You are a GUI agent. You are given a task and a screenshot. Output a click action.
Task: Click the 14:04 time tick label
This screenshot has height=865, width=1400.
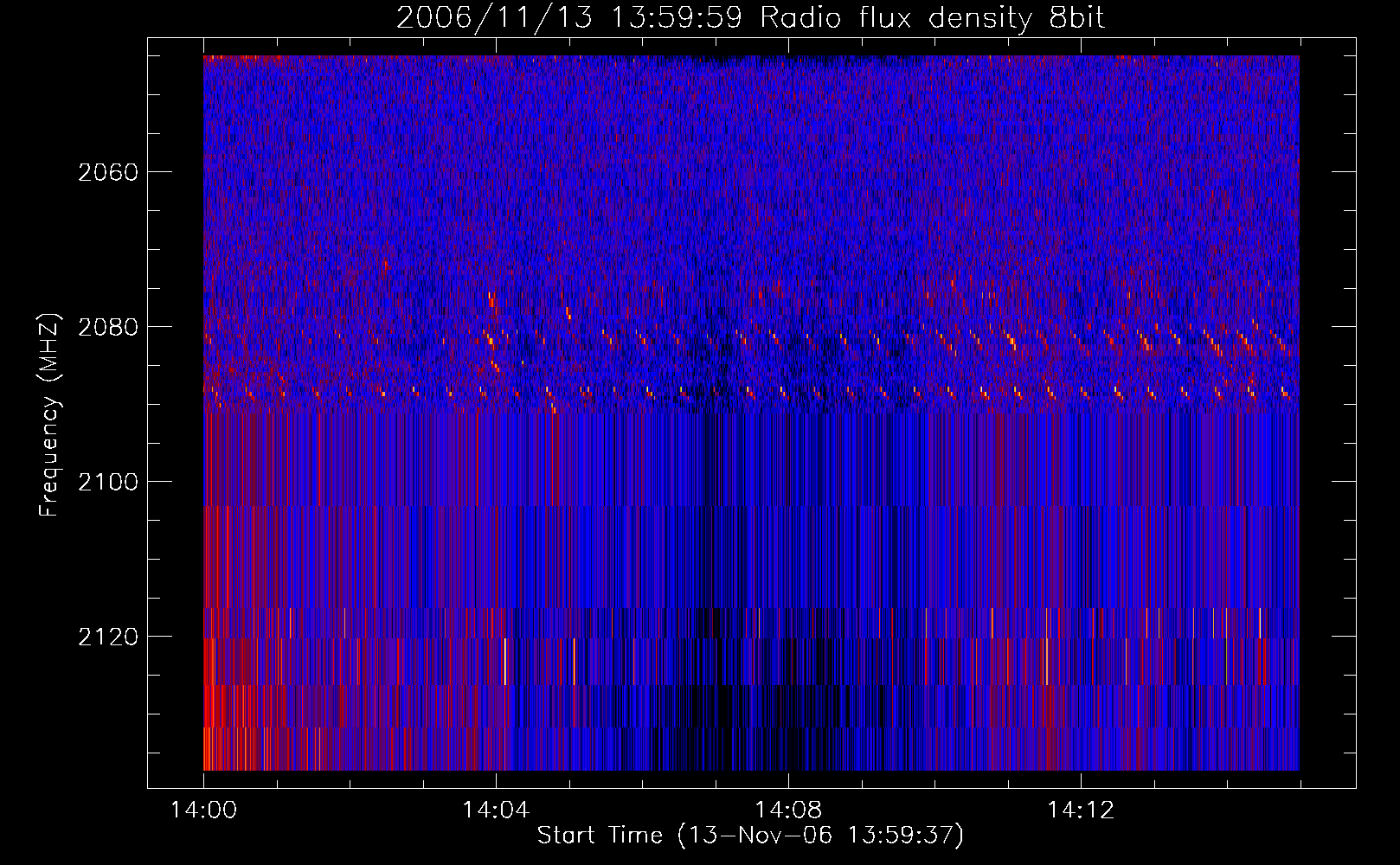pos(496,811)
